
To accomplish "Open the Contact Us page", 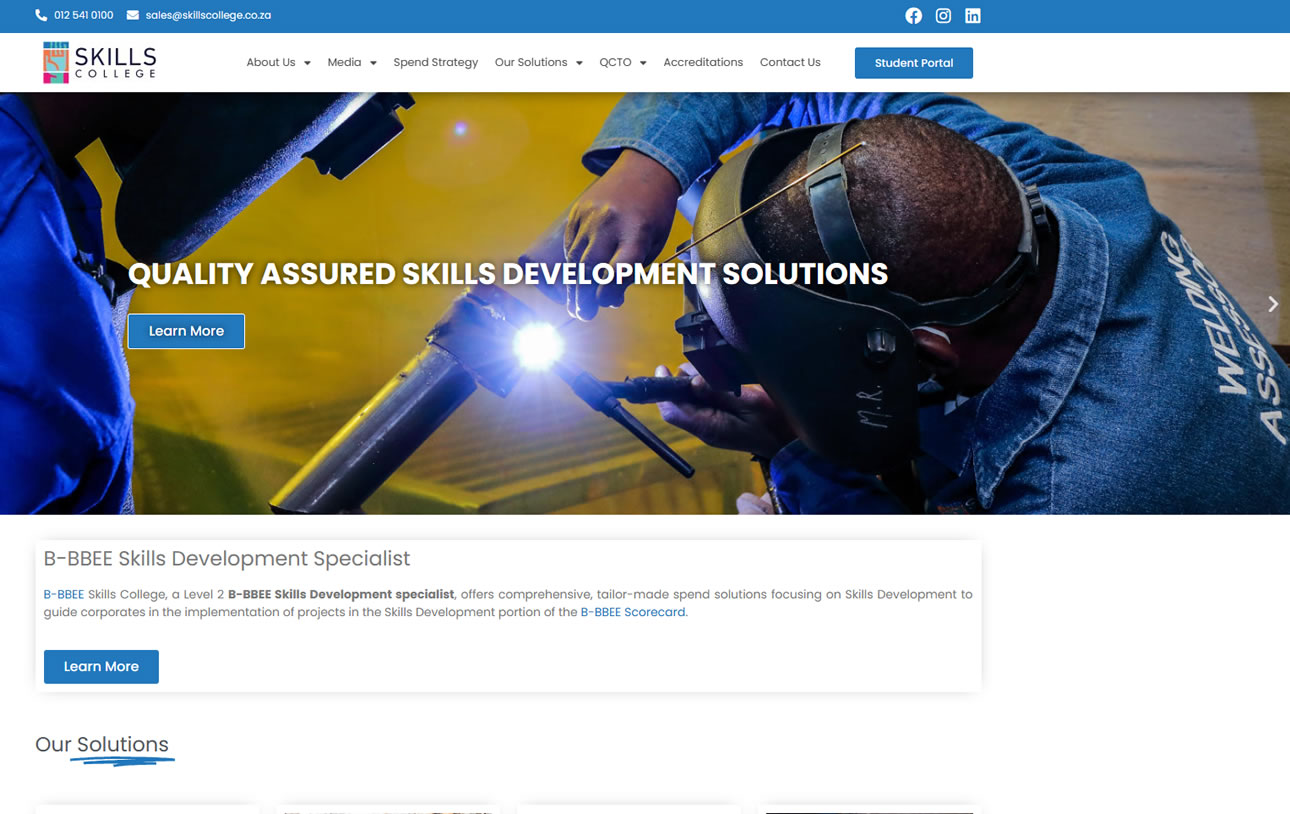I will pyautogui.click(x=790, y=62).
